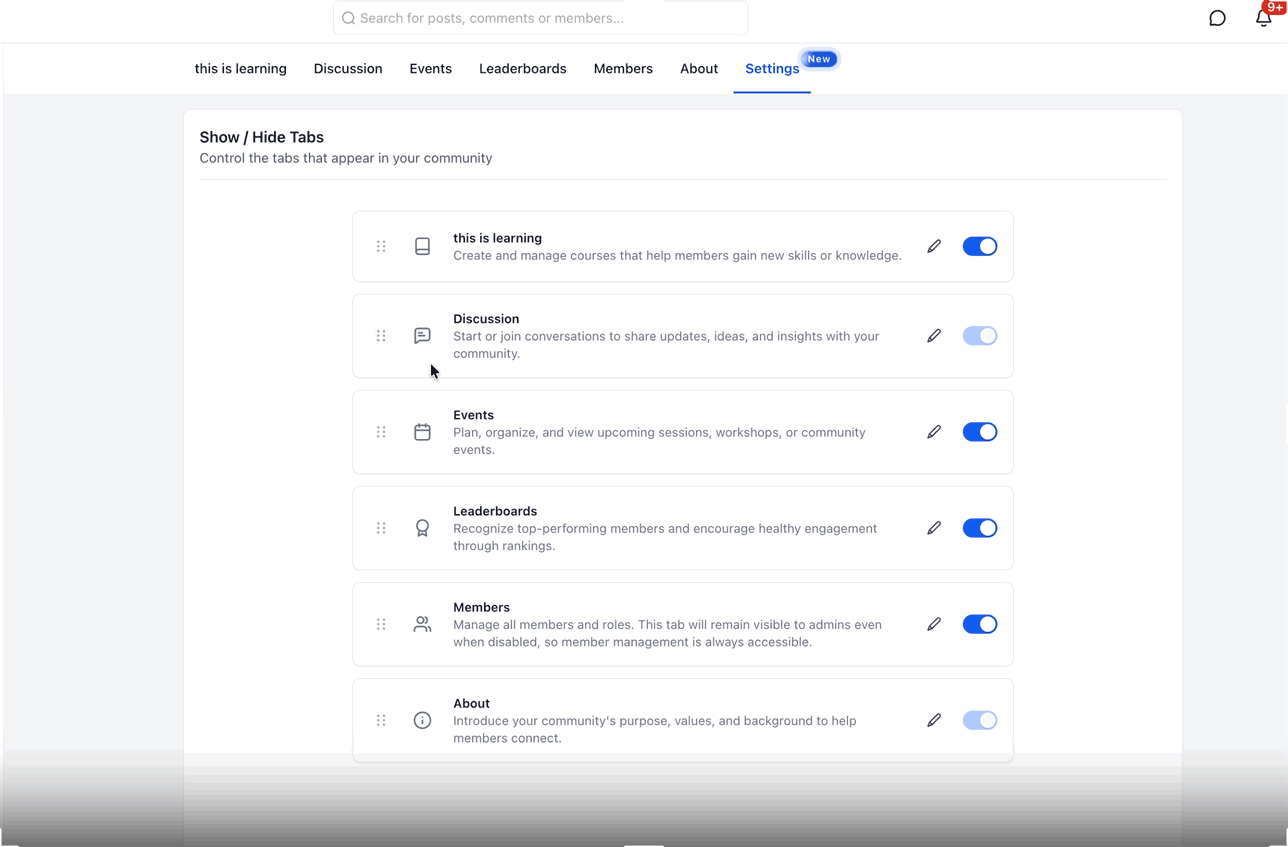
Task: Click the search magnifier icon
Action: (348, 18)
